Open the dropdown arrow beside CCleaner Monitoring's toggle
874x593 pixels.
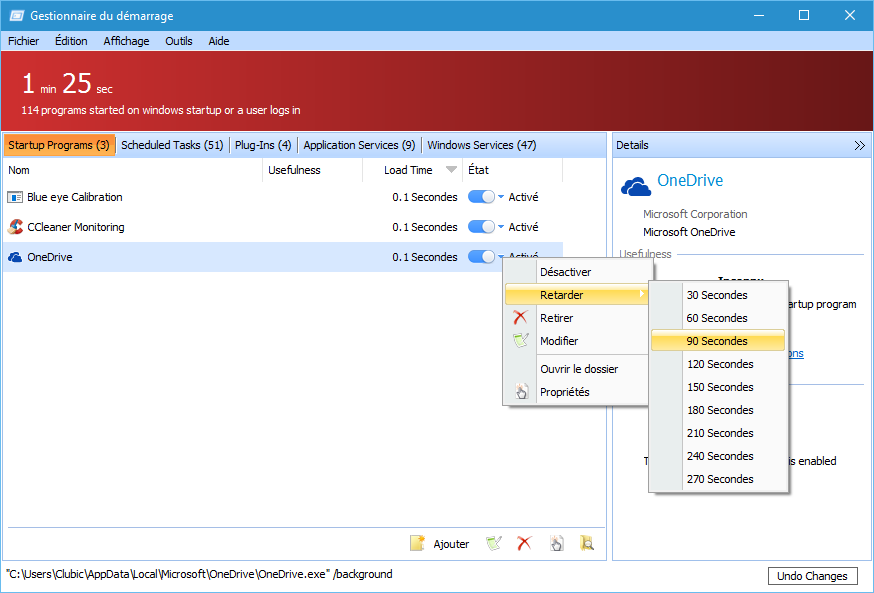[x=501, y=228]
